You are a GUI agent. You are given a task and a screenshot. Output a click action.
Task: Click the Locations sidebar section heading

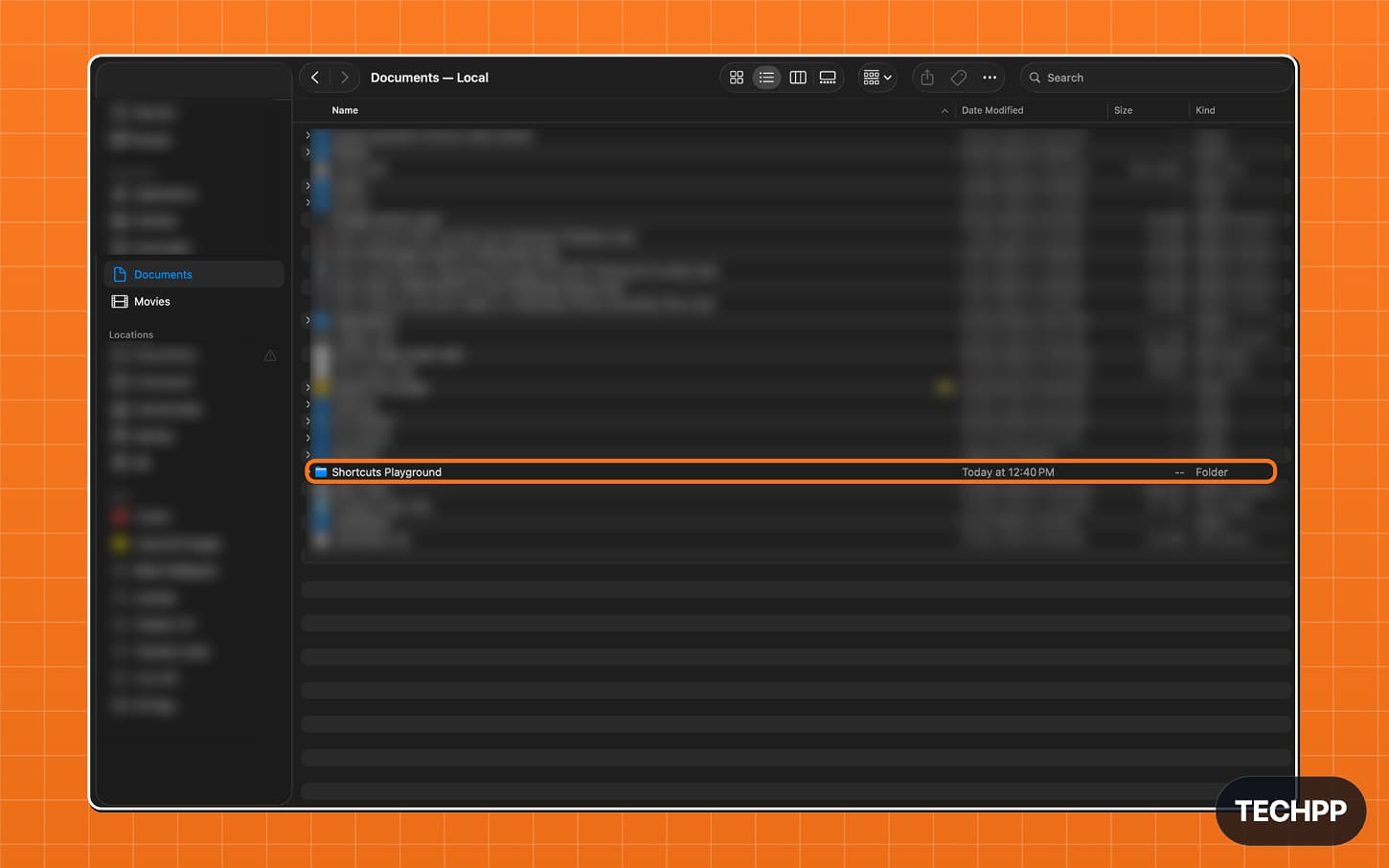(131, 334)
